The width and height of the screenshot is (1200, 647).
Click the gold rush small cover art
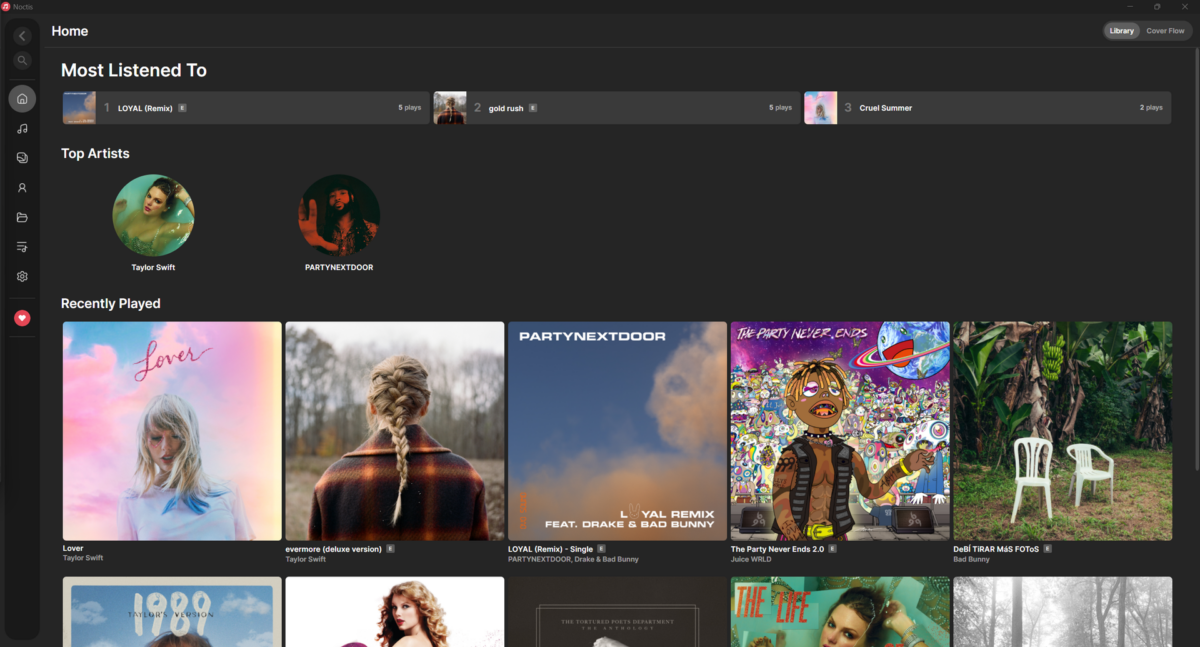450,108
